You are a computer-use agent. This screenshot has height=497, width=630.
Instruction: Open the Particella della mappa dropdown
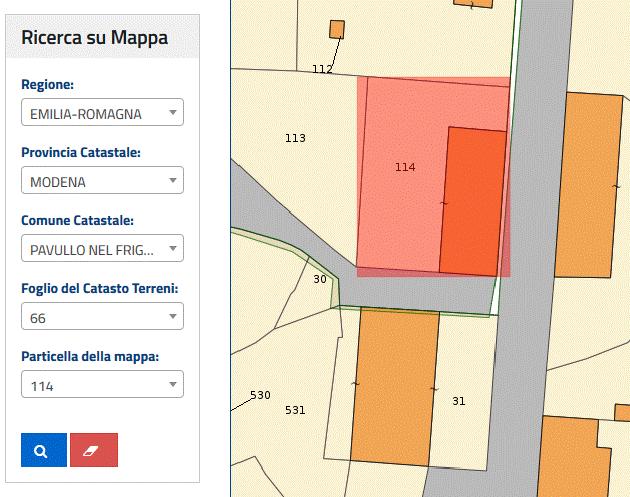coord(101,384)
